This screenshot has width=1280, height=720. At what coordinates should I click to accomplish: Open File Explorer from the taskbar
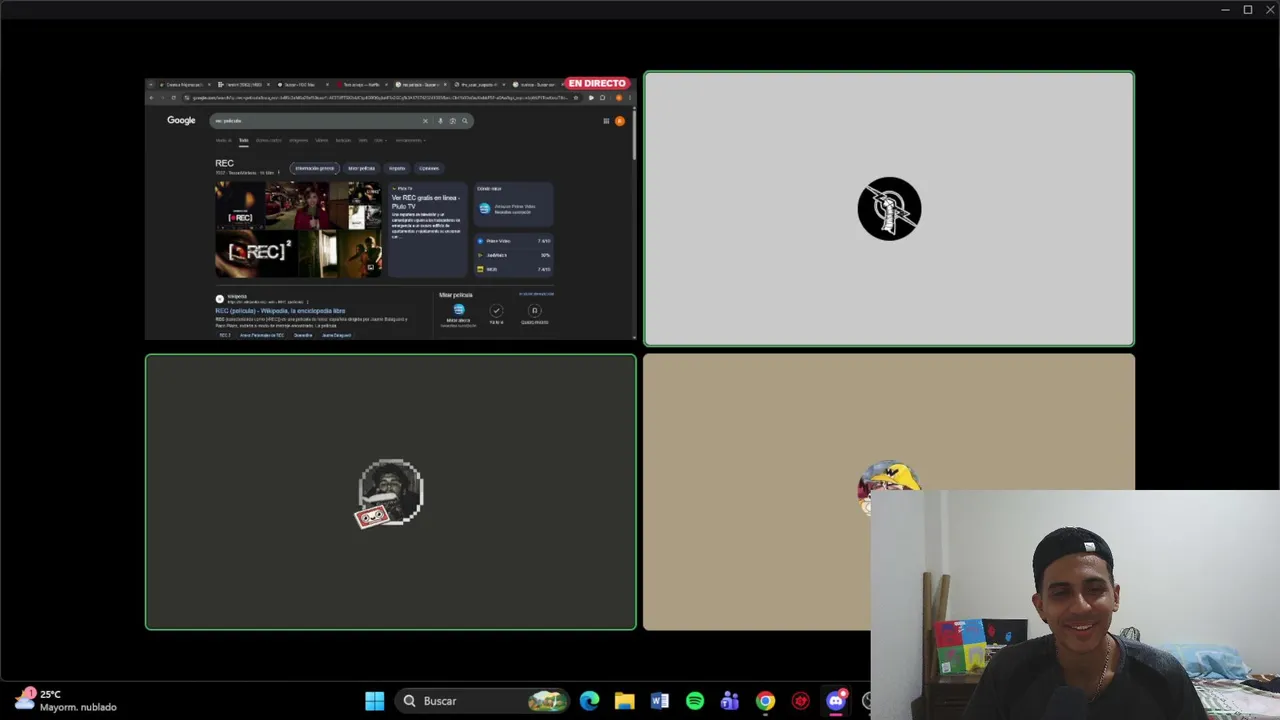tap(624, 701)
